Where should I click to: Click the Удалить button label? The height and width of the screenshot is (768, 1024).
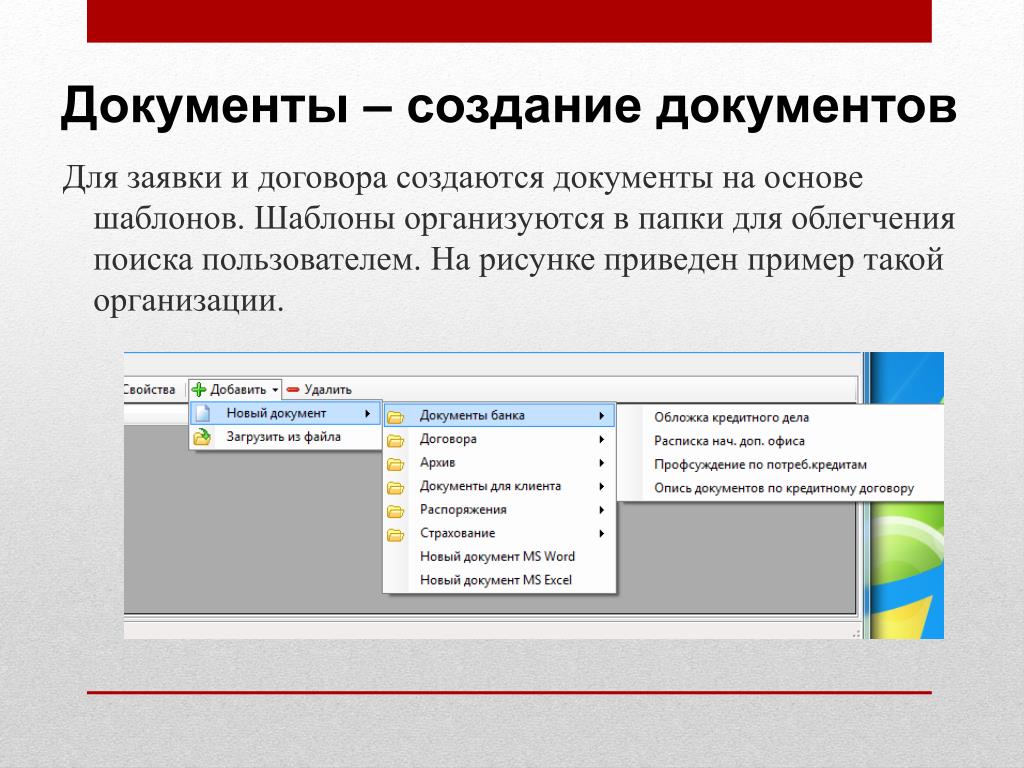[328, 390]
